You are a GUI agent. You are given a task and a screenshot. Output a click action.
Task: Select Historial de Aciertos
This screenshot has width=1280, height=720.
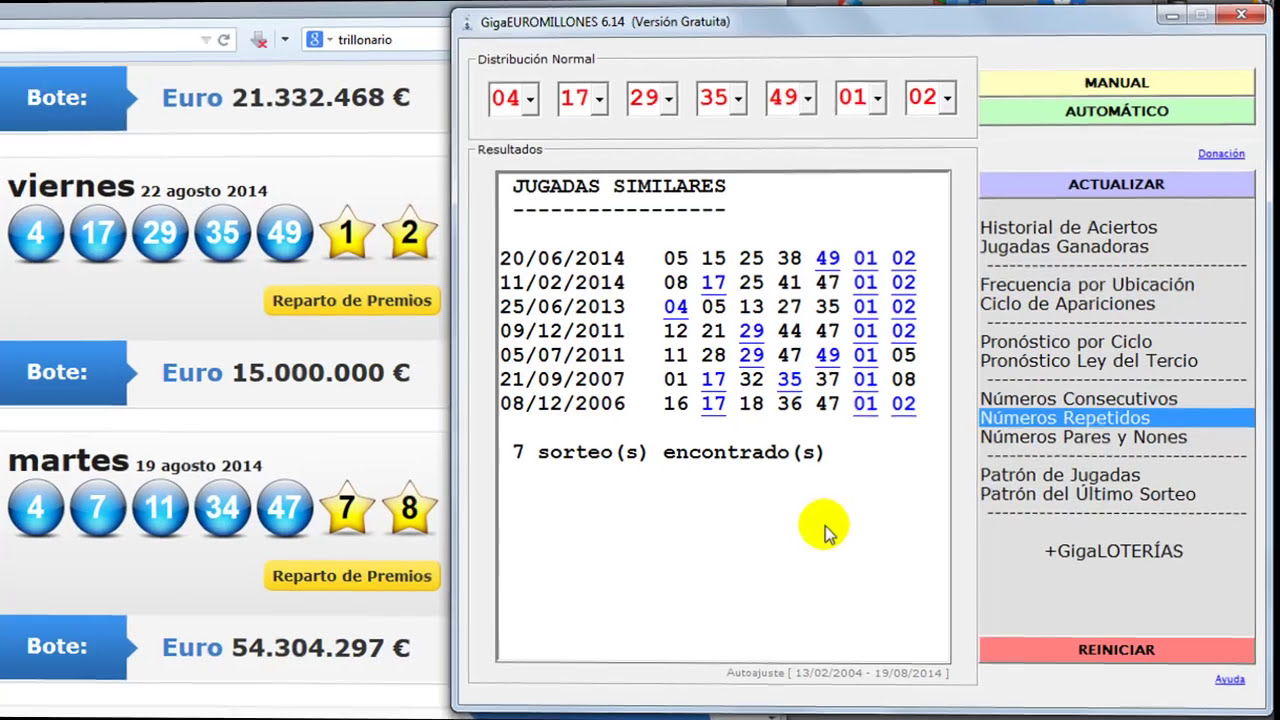tap(1068, 228)
